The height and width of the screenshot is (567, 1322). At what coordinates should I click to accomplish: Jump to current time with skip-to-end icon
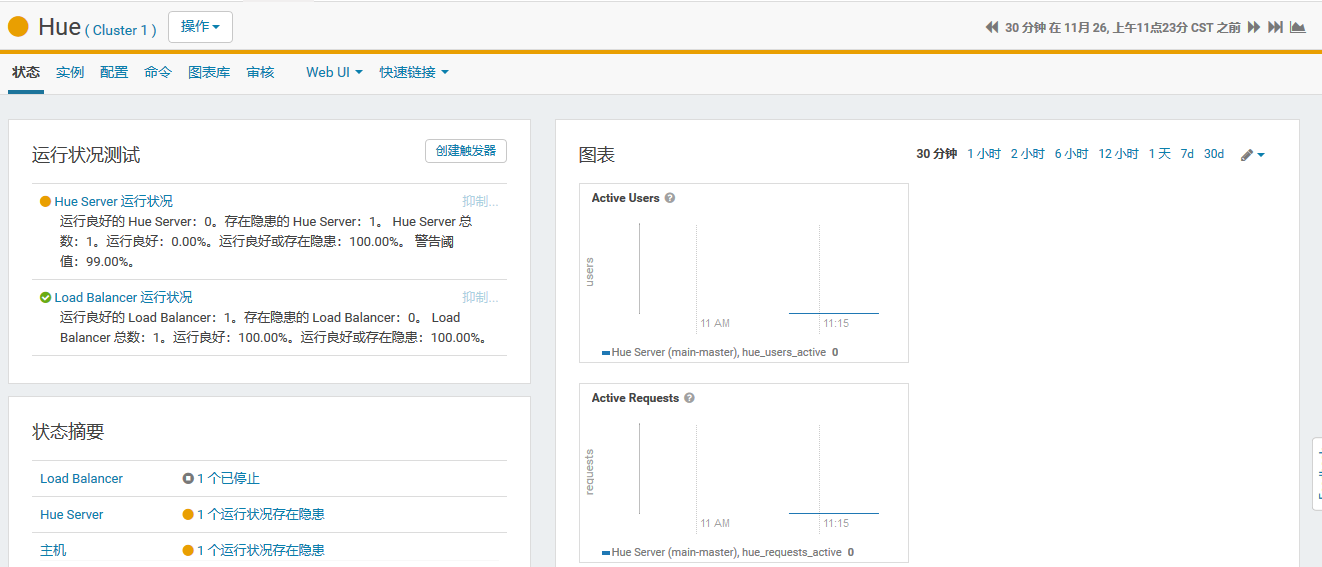tap(1275, 27)
